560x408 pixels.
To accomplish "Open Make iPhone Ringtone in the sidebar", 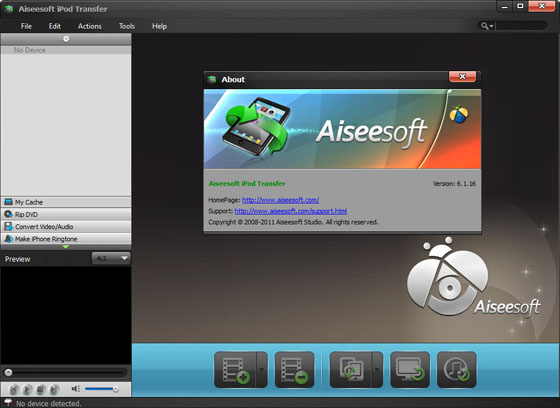I will coord(66,239).
